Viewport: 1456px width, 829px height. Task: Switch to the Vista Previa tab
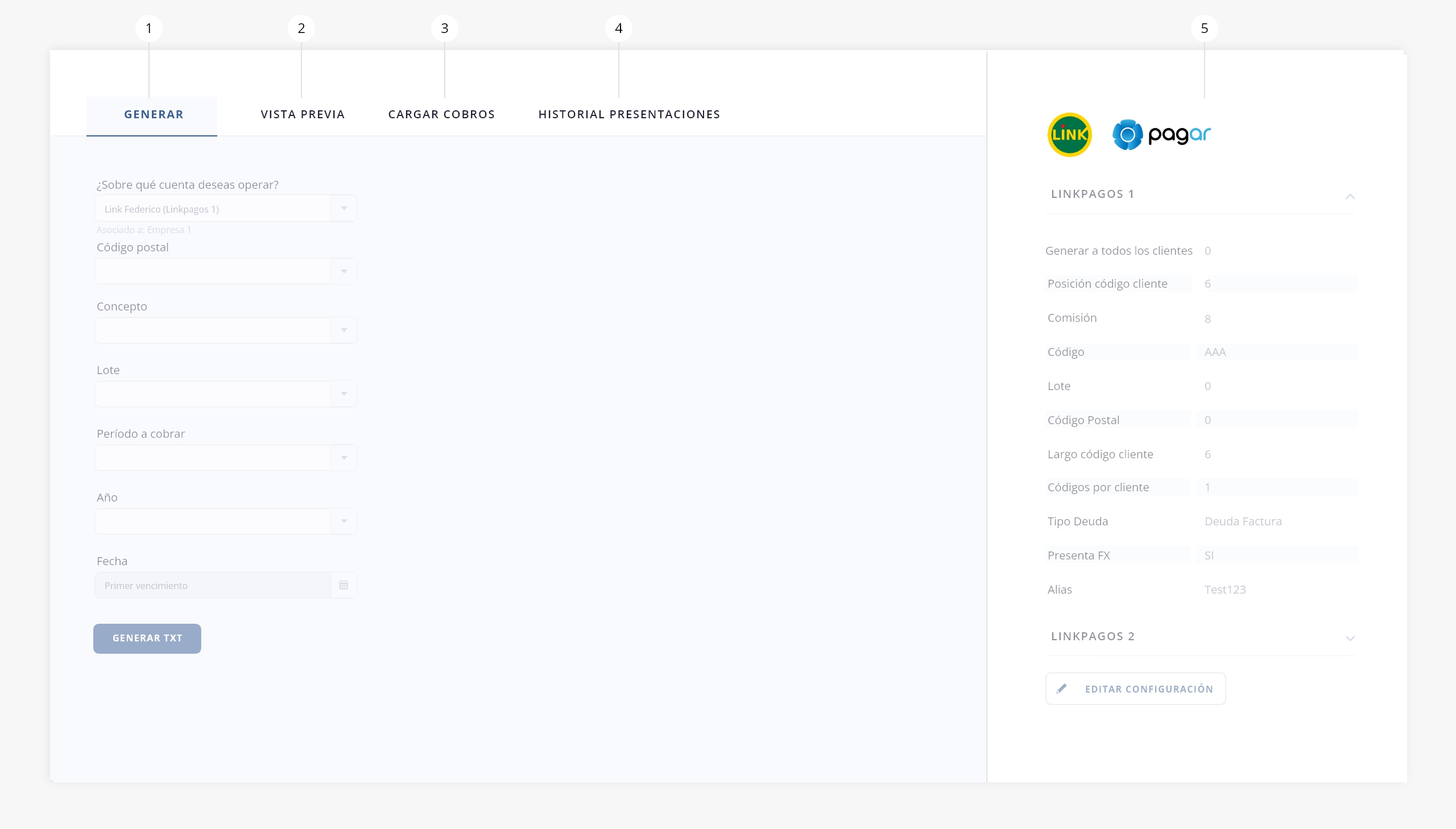[303, 114]
